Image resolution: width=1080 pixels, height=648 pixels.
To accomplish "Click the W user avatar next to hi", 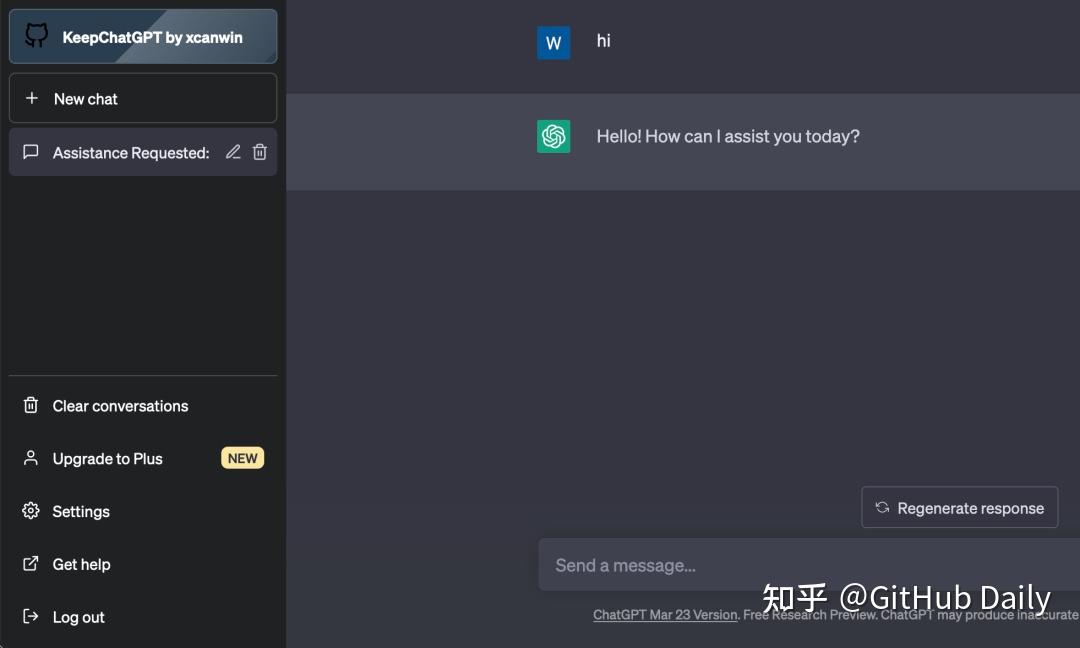I will 553,42.
